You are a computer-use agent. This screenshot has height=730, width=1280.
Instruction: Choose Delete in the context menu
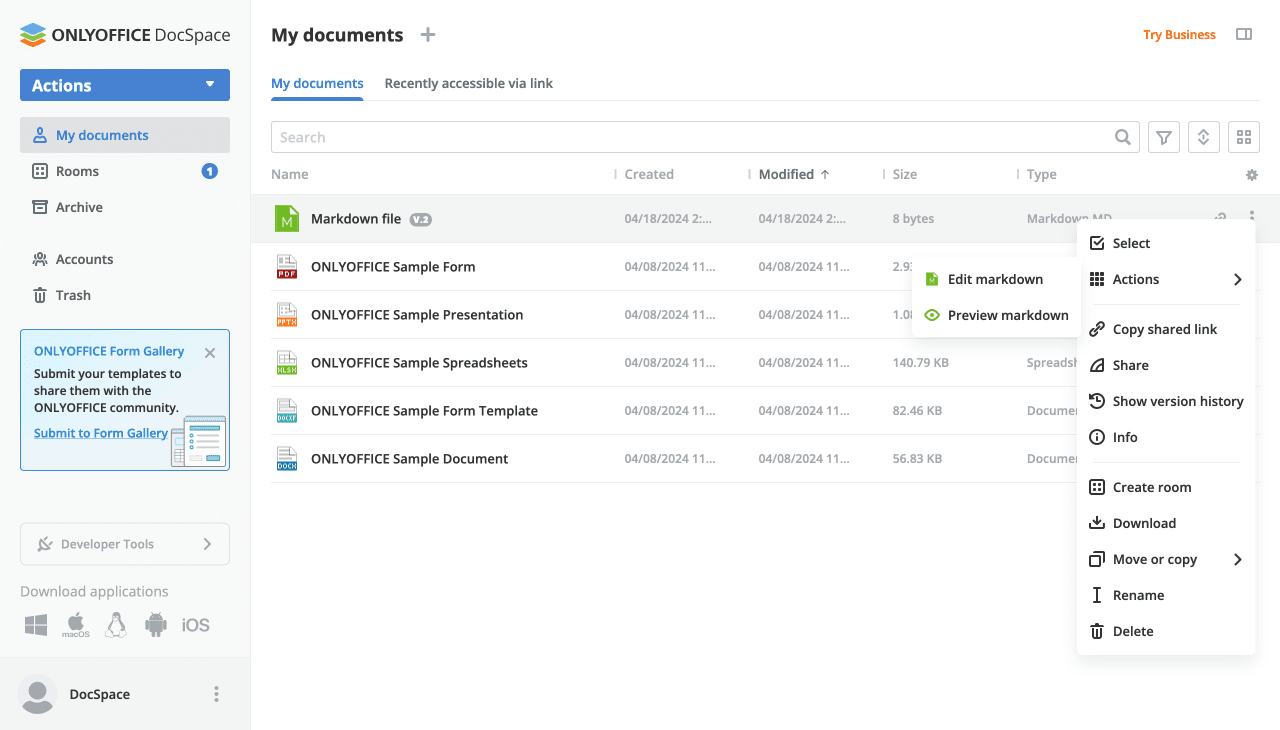pos(1166,631)
